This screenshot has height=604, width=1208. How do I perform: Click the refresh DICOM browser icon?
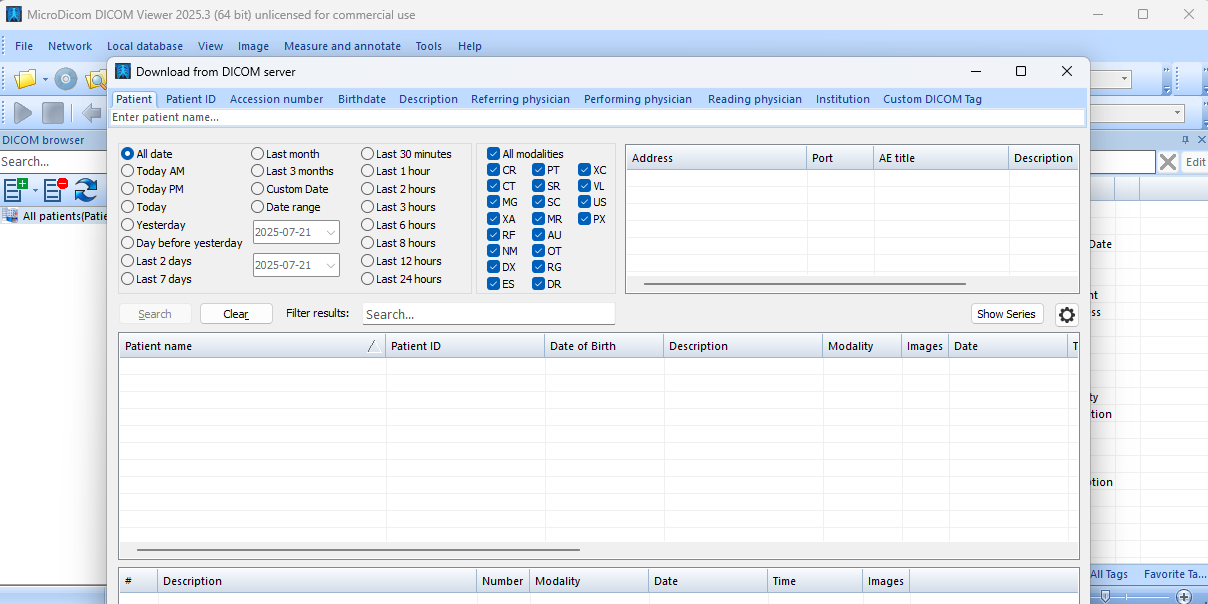pos(86,187)
